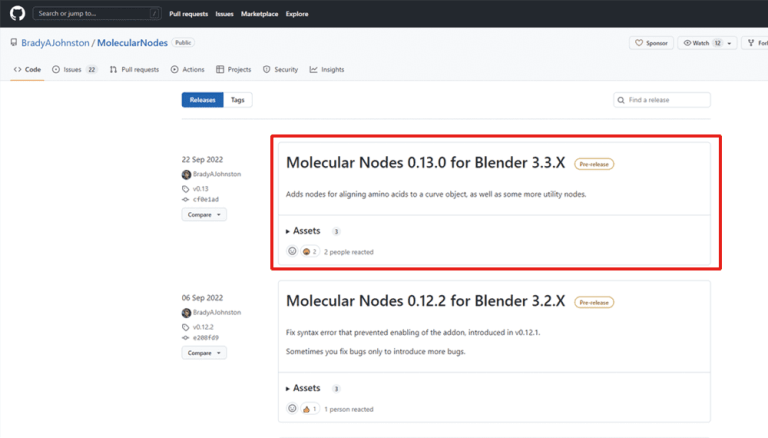Expand Assets section of release 0.13.0
Image resolution: width=768 pixels, height=438 pixels.
(303, 231)
